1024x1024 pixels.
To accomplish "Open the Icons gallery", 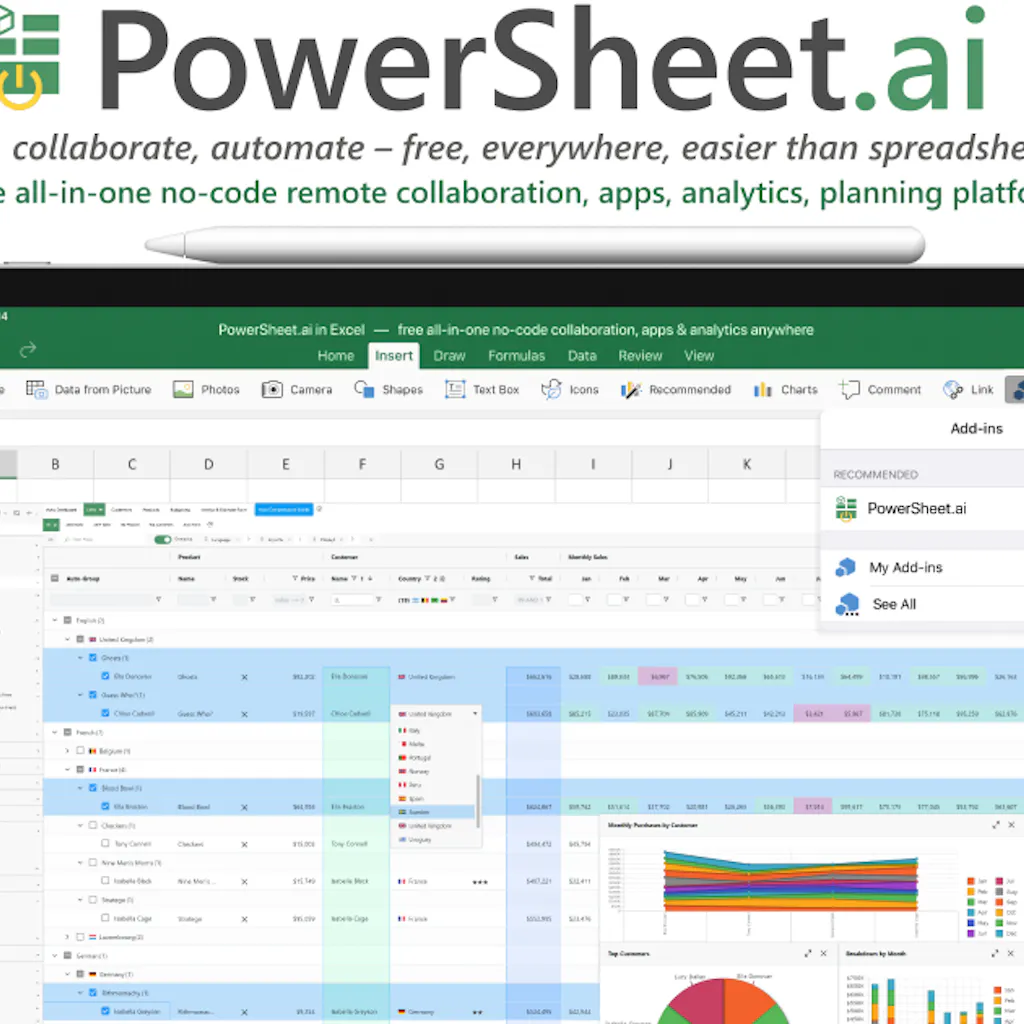I will click(x=570, y=389).
